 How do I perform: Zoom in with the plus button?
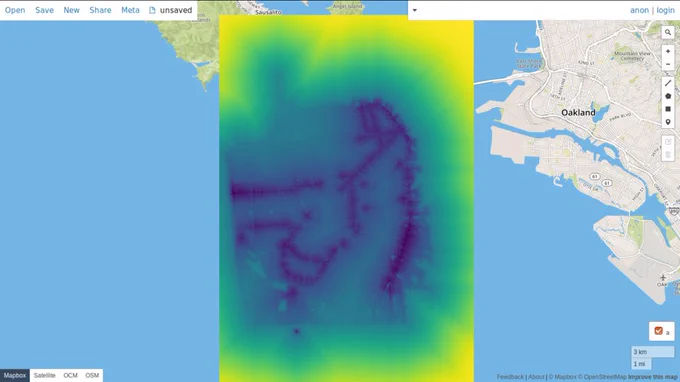click(668, 51)
